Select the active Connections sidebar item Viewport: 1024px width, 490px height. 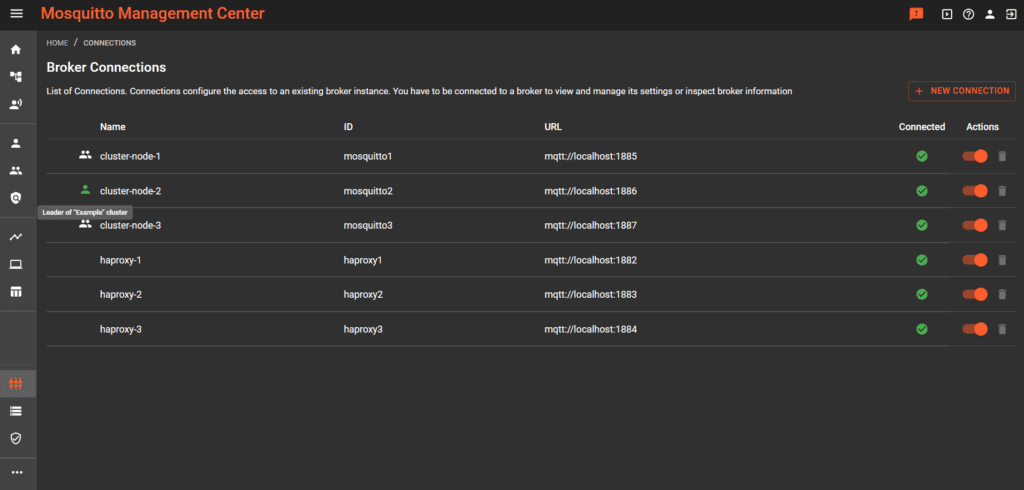pyautogui.click(x=15, y=384)
